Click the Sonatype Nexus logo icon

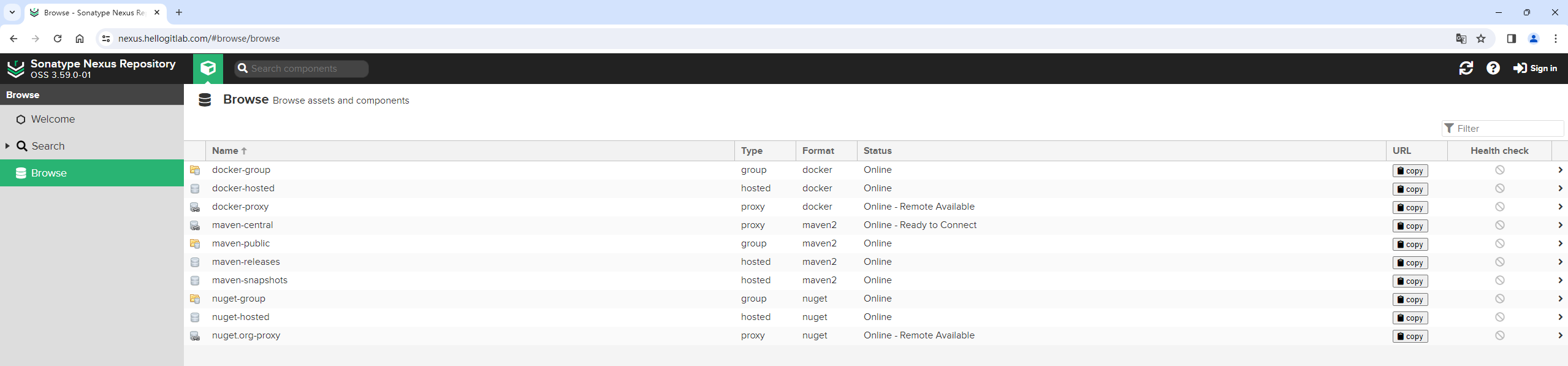[15, 69]
